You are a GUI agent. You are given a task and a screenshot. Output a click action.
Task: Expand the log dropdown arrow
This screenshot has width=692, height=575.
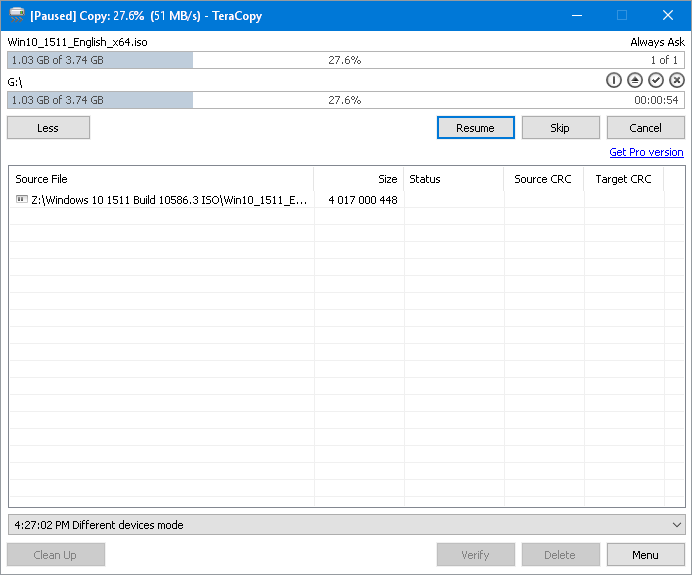point(677,525)
